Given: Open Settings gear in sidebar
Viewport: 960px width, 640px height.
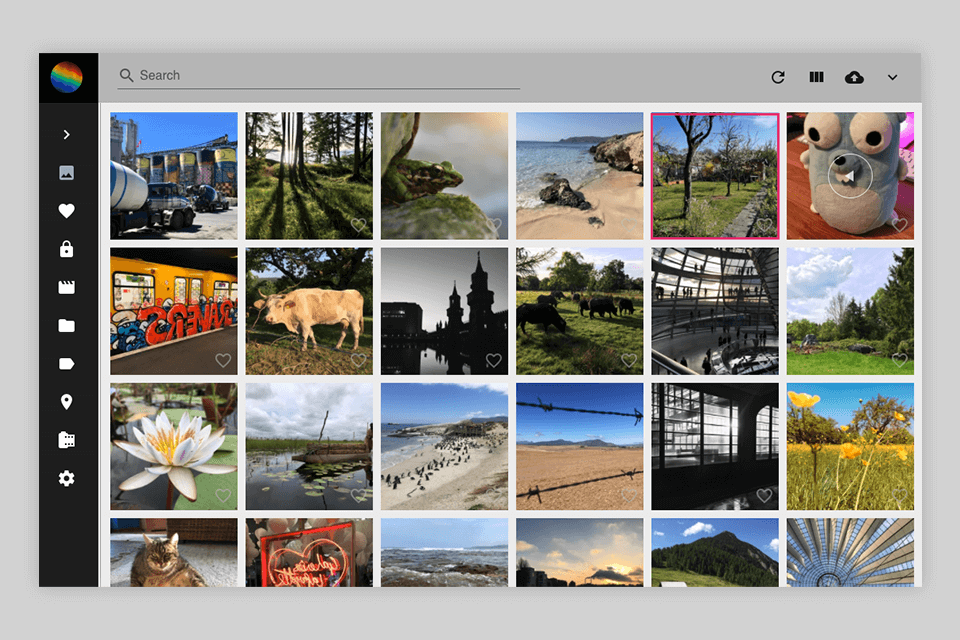Looking at the screenshot, I should [x=67, y=478].
